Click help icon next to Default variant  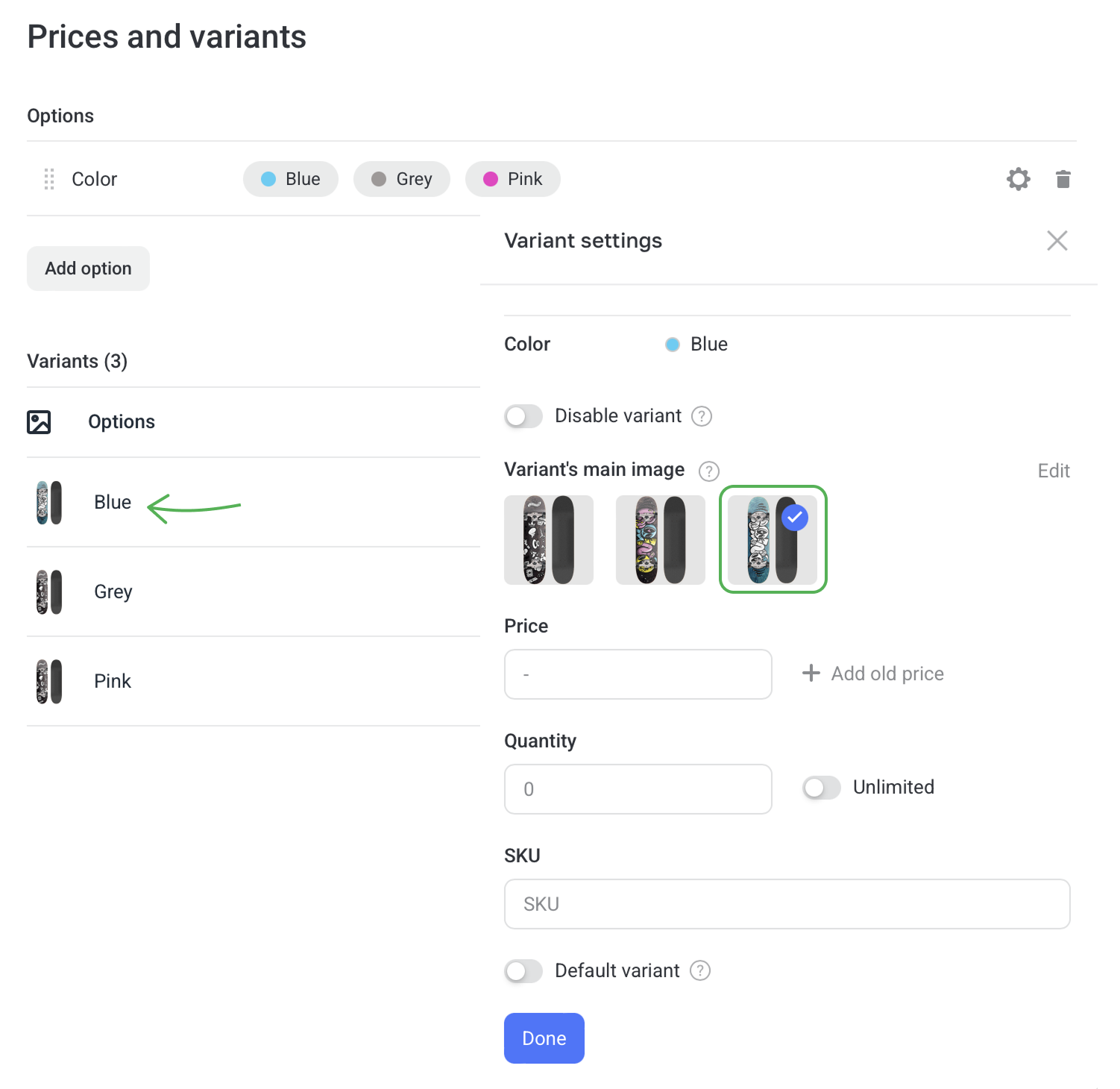(700, 970)
